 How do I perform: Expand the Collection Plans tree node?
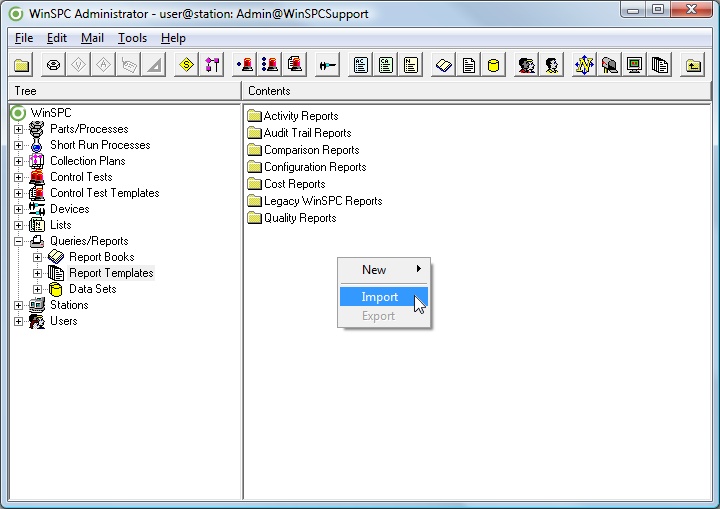tap(18, 162)
